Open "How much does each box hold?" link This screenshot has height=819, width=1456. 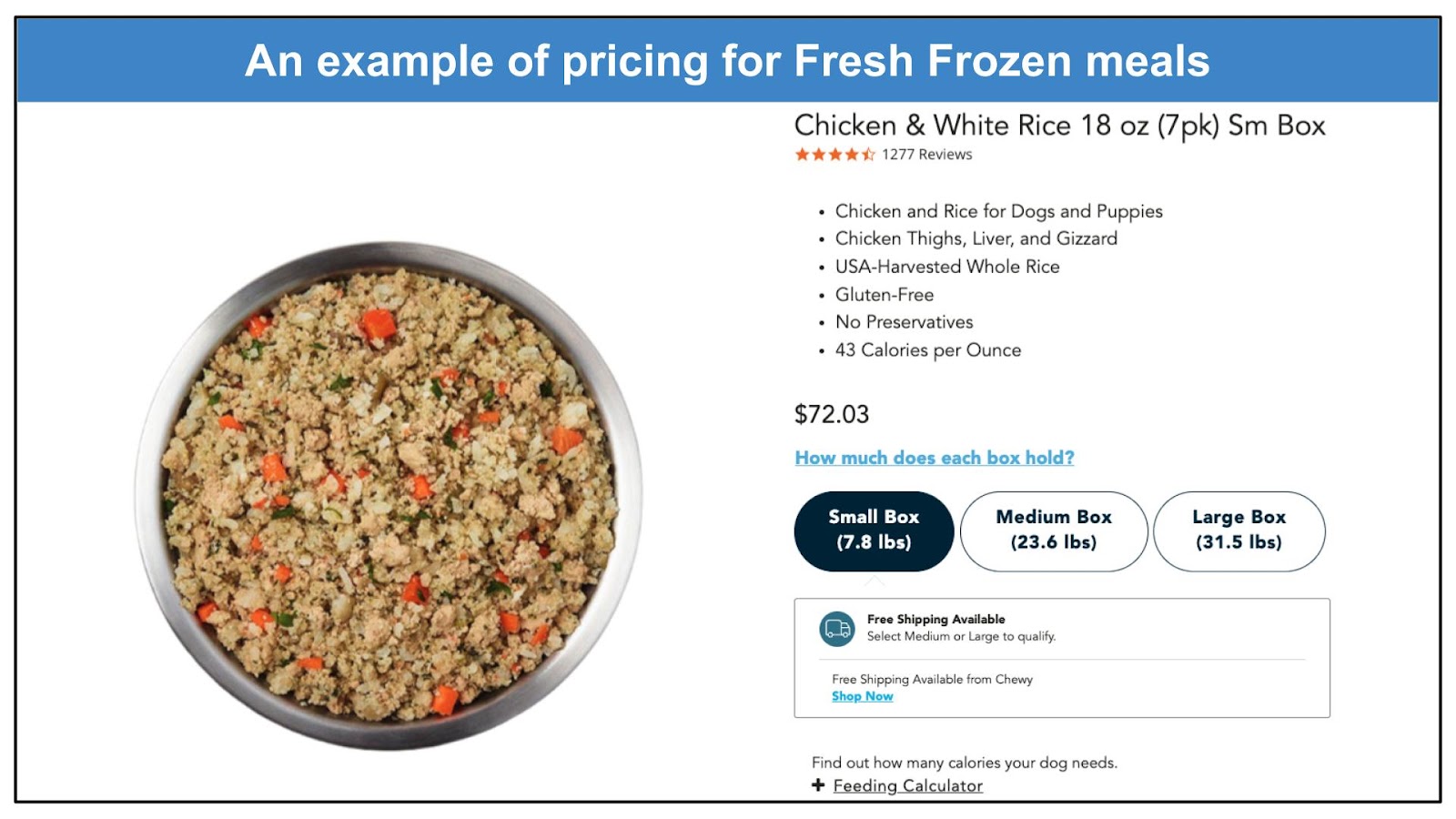click(x=935, y=458)
